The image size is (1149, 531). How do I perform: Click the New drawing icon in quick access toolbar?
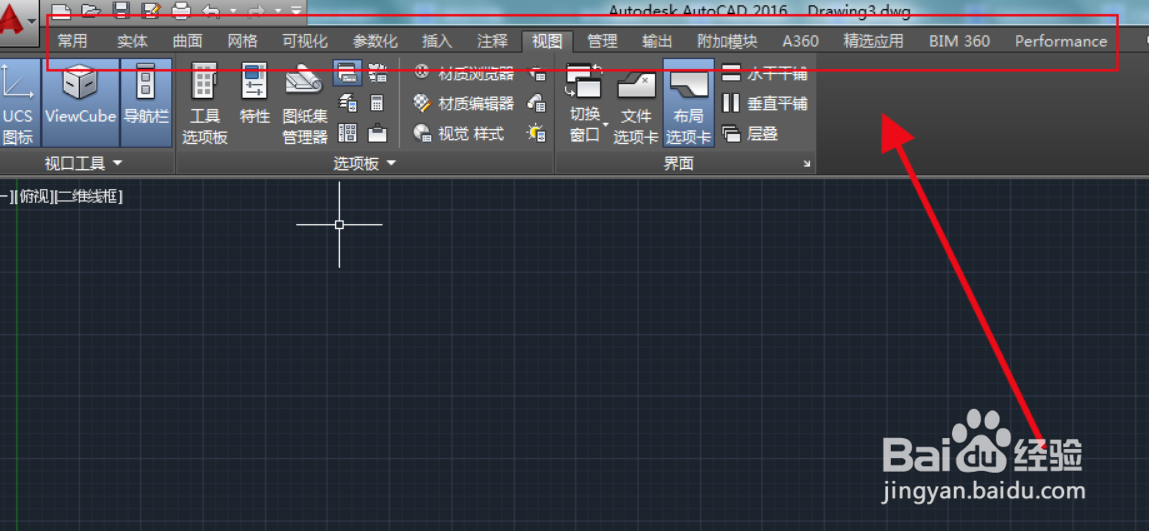[x=62, y=10]
